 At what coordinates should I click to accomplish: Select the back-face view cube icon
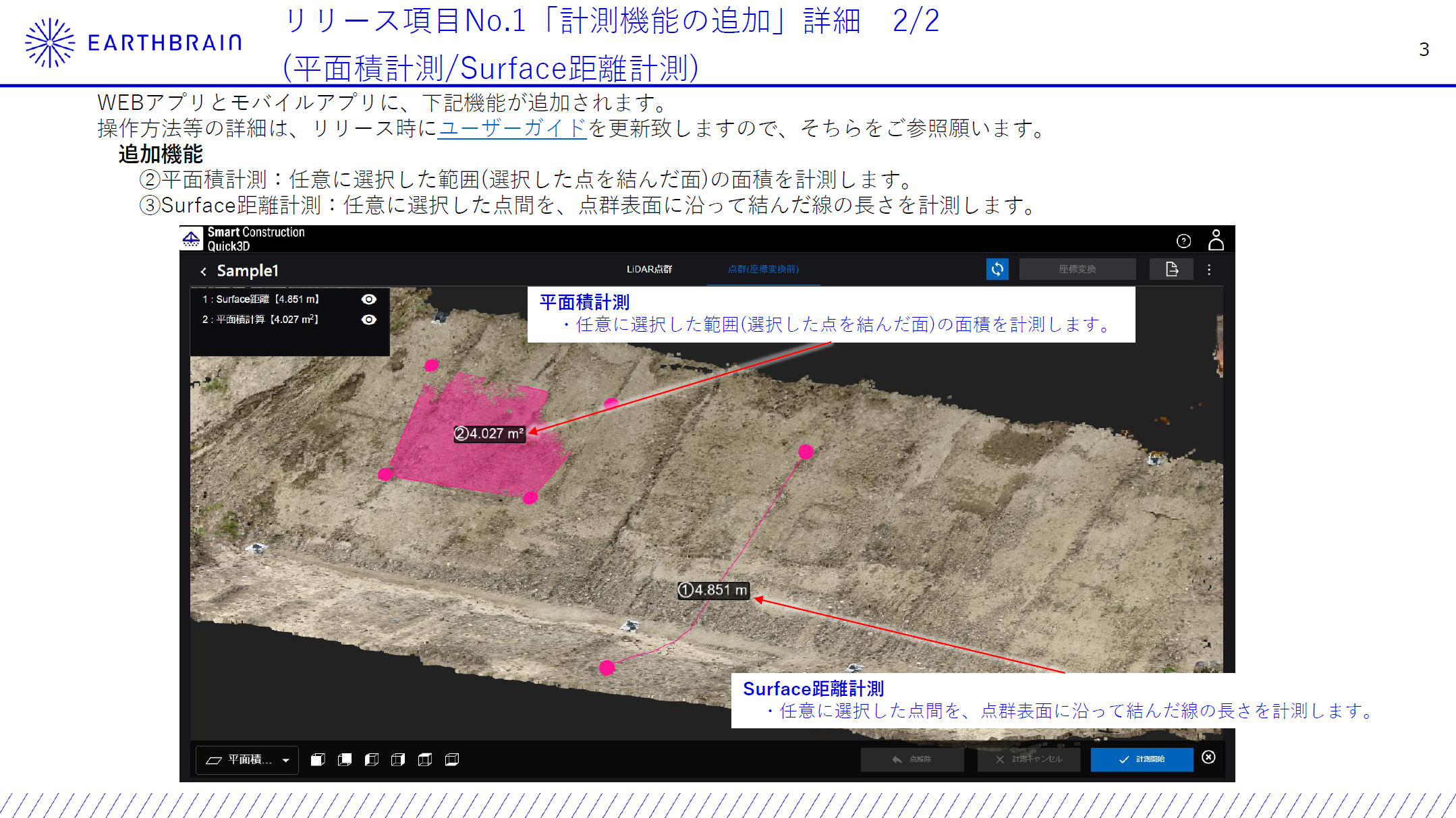[x=345, y=760]
